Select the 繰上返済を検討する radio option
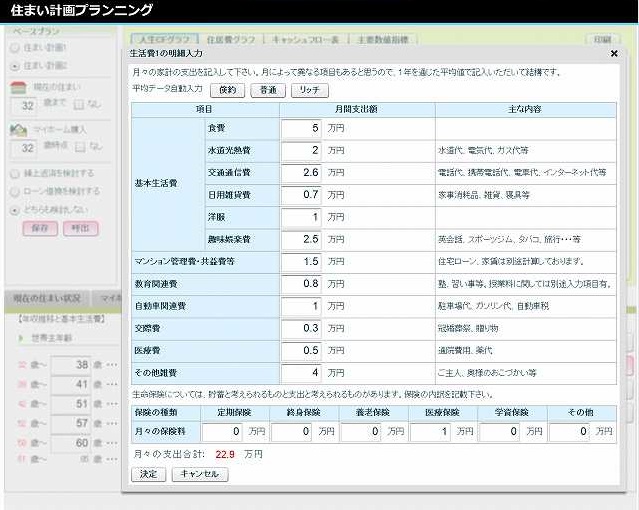639x510 pixels. coord(14,173)
